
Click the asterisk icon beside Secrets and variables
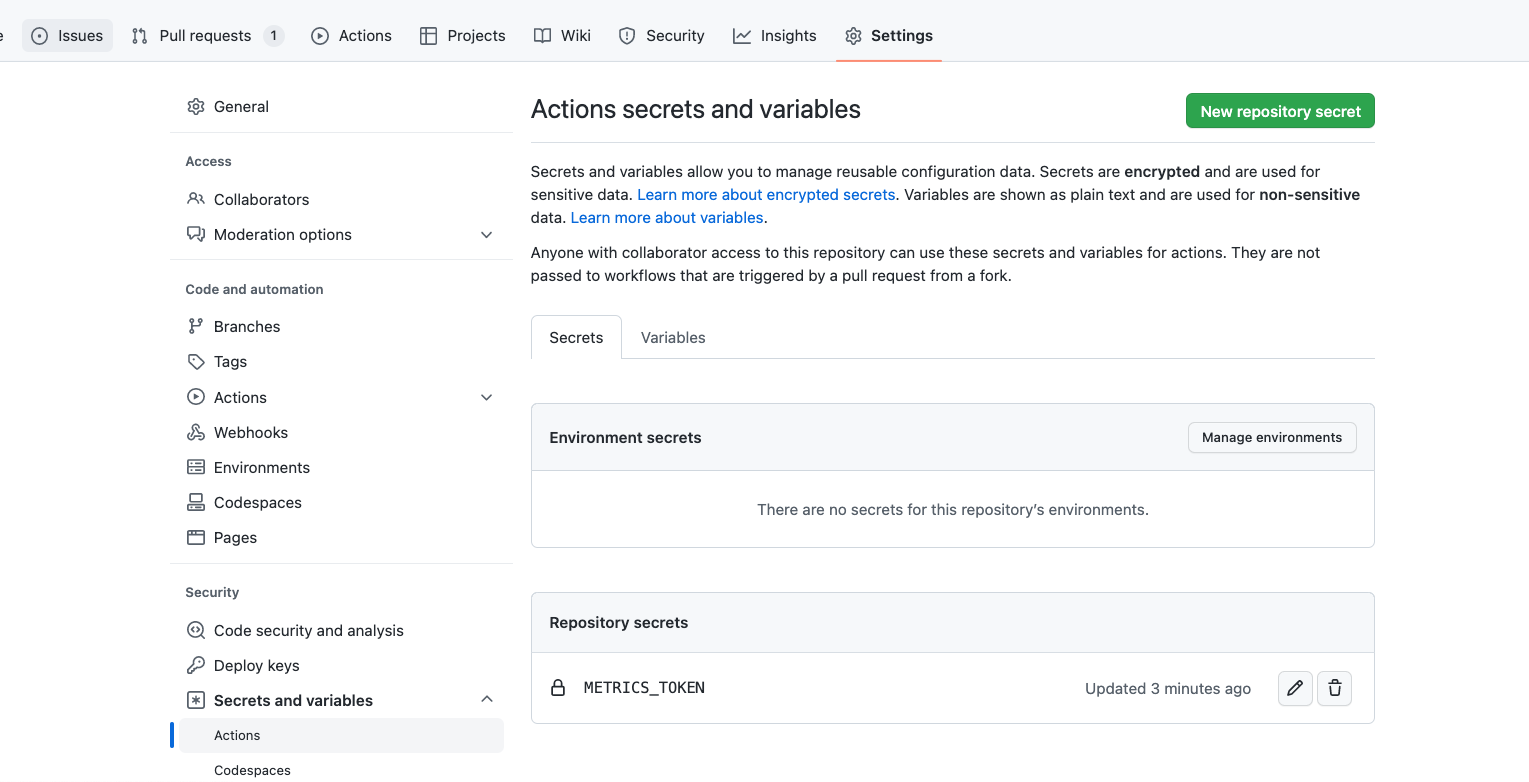tap(196, 700)
